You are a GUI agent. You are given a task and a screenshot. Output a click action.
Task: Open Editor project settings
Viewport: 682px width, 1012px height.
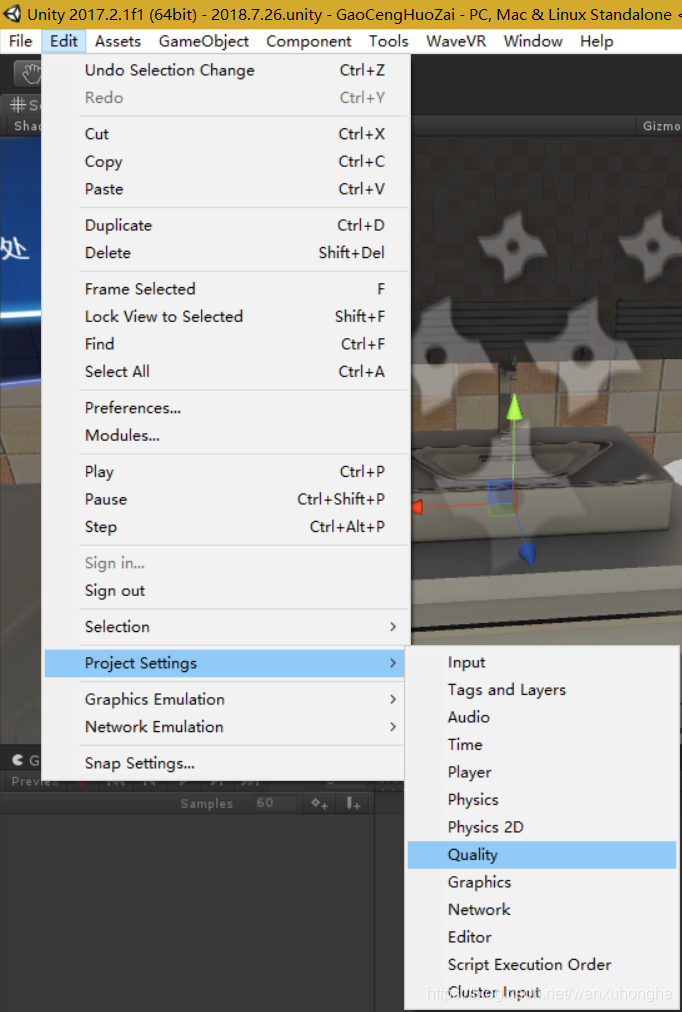541,937
